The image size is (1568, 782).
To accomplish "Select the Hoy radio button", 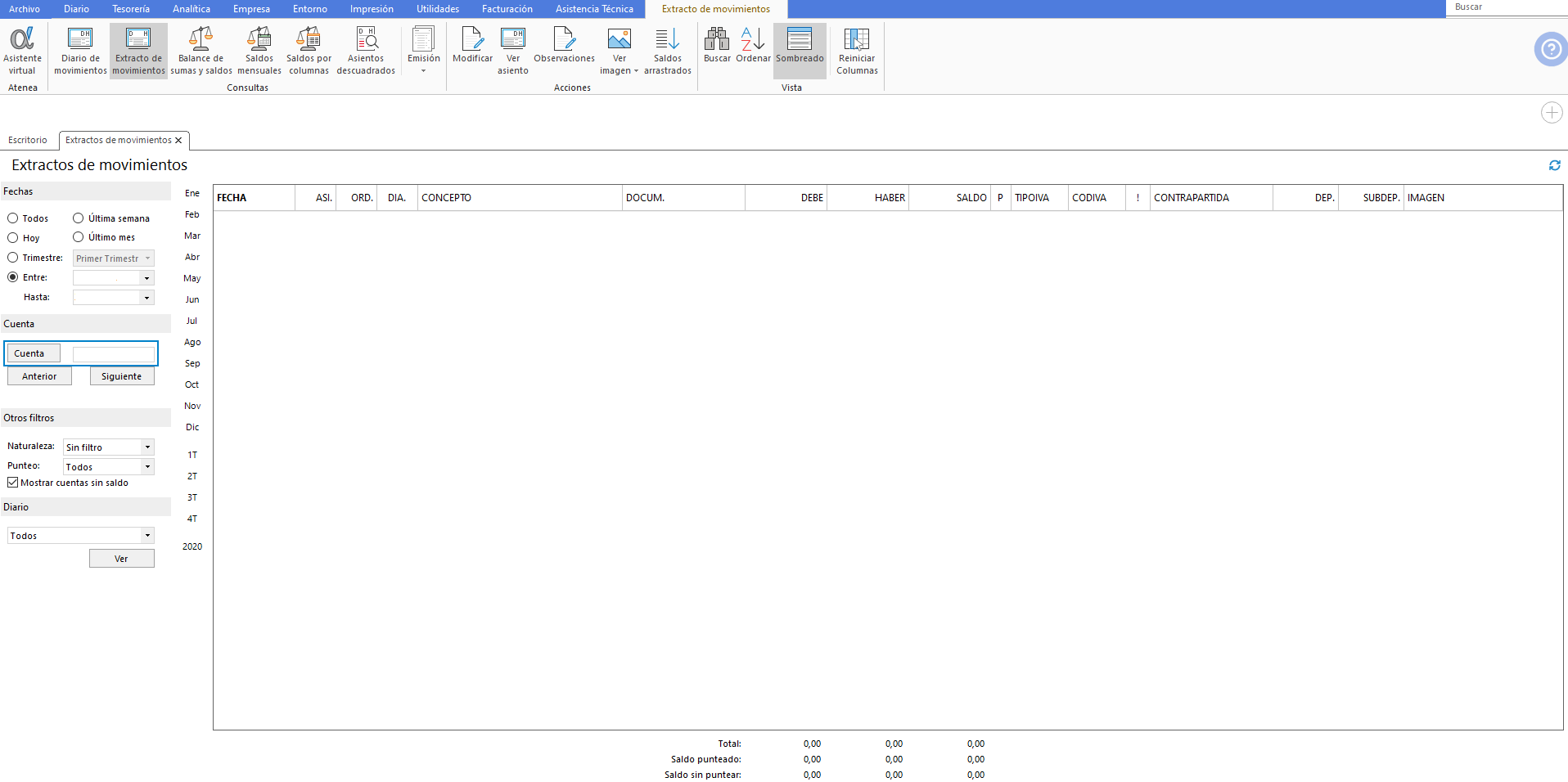I will 13,238.
